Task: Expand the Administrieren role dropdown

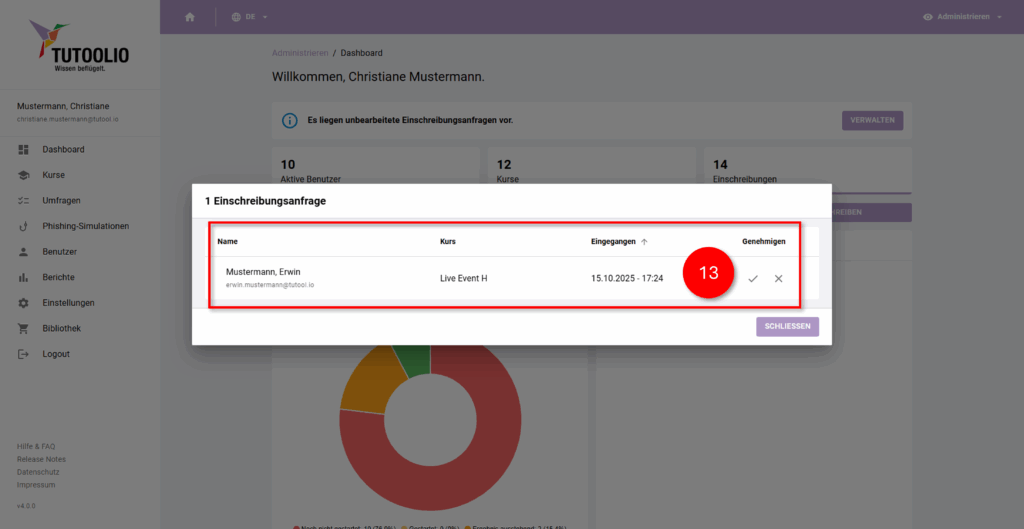Action: [x=962, y=17]
